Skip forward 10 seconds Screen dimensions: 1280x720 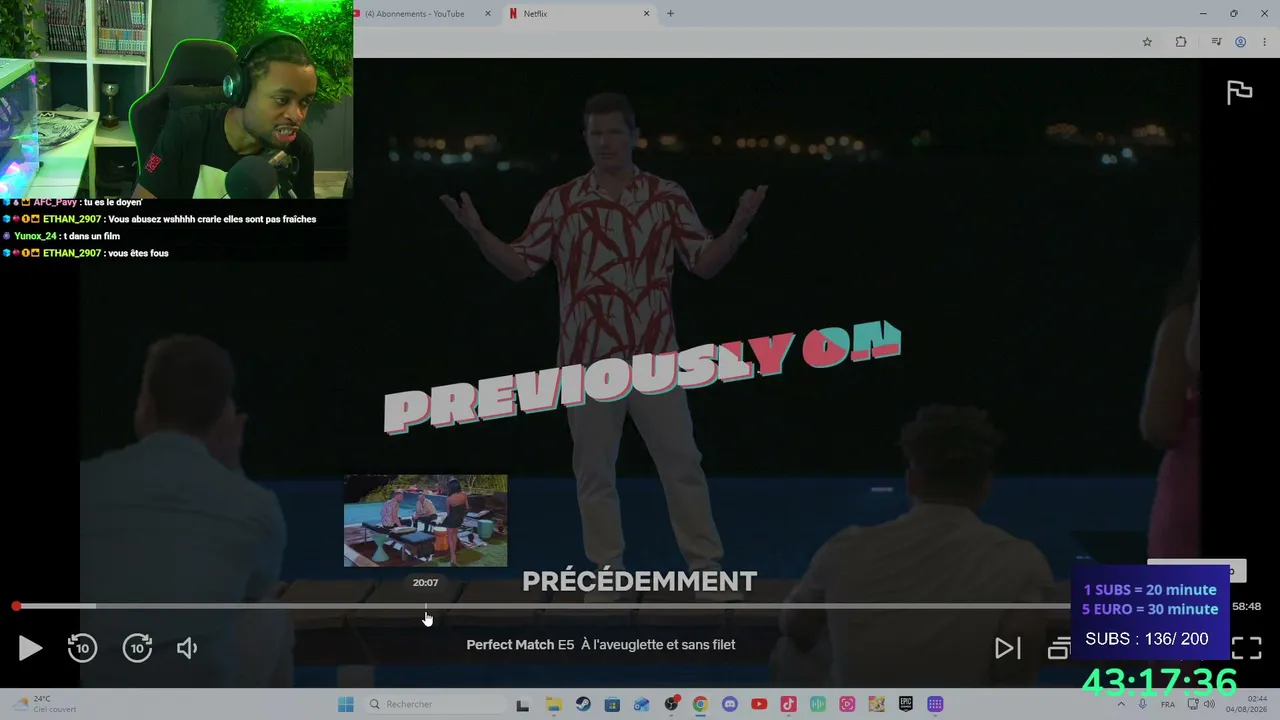click(137, 648)
